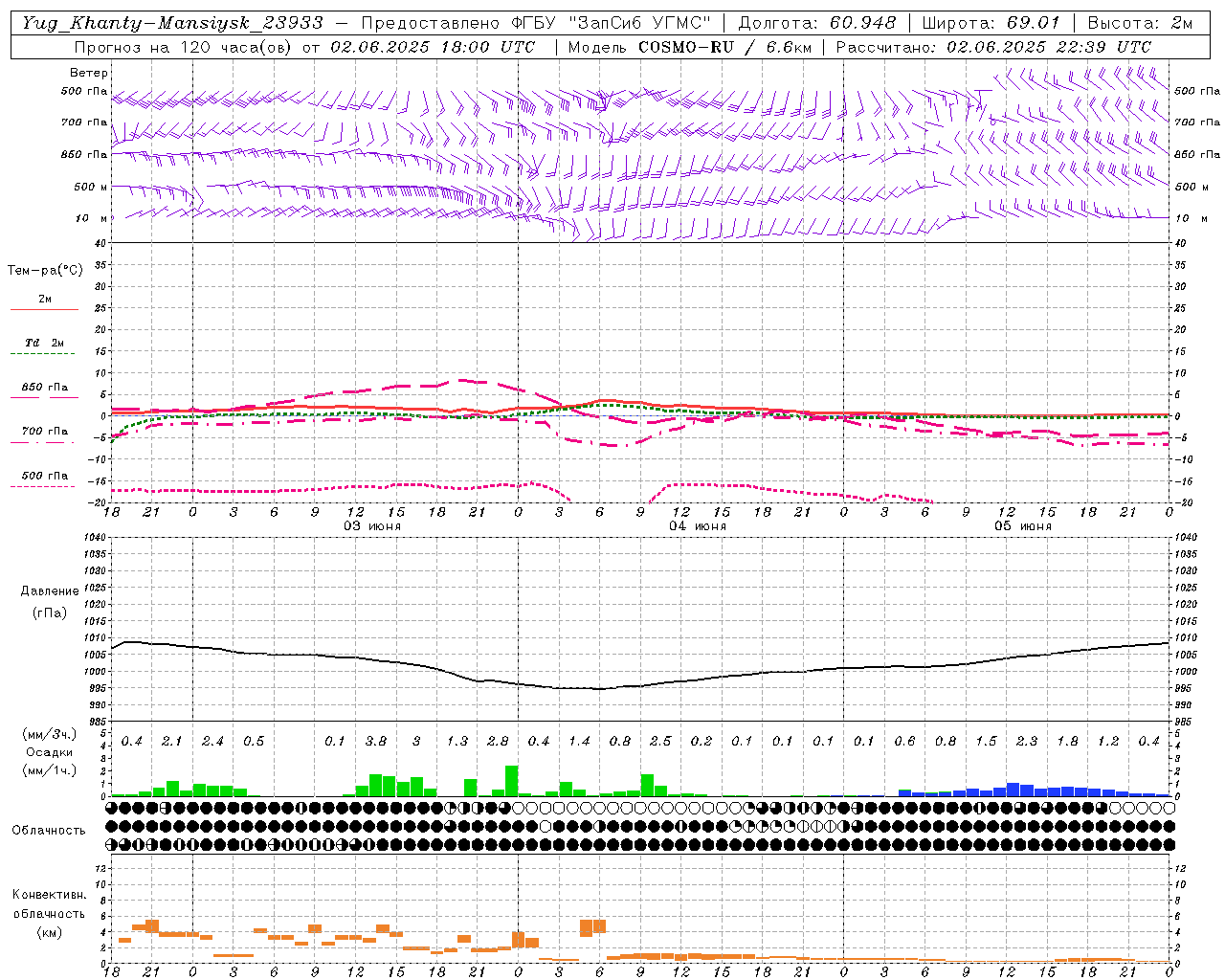The image size is (1225, 980).
Task: Click the longitude value 60.948
Action: pos(863,23)
